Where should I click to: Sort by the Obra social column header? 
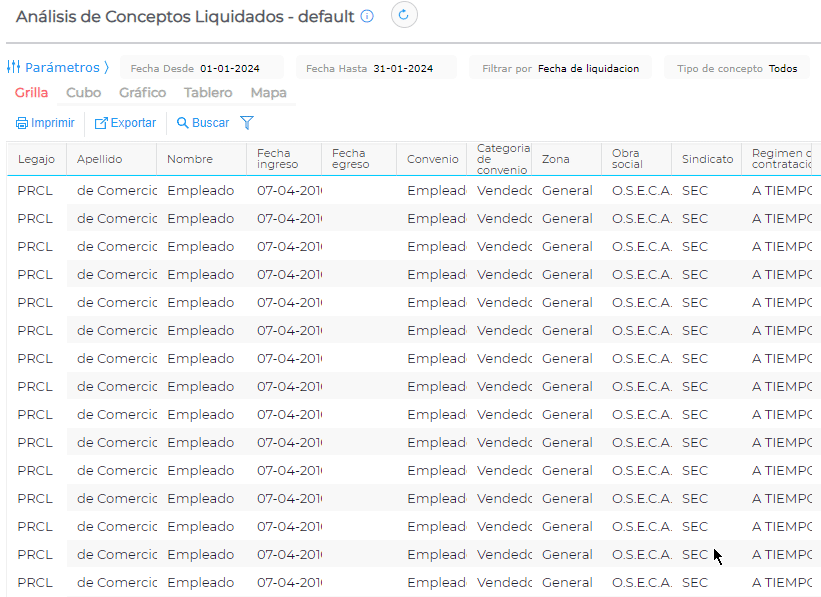(637, 159)
